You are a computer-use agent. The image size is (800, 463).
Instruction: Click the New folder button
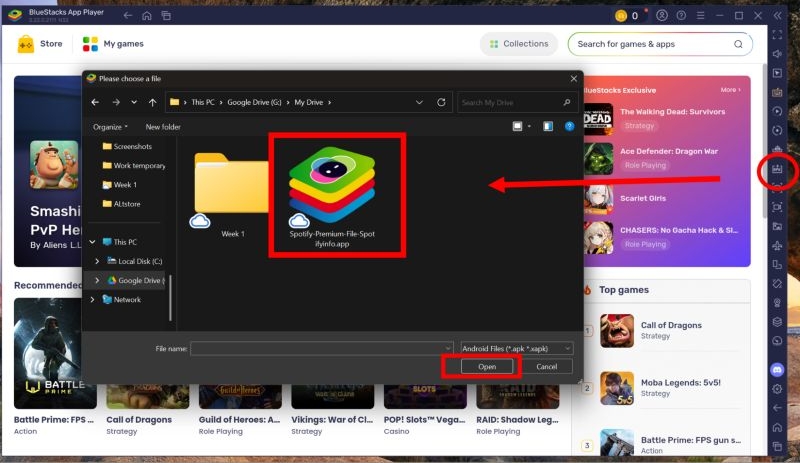[163, 127]
